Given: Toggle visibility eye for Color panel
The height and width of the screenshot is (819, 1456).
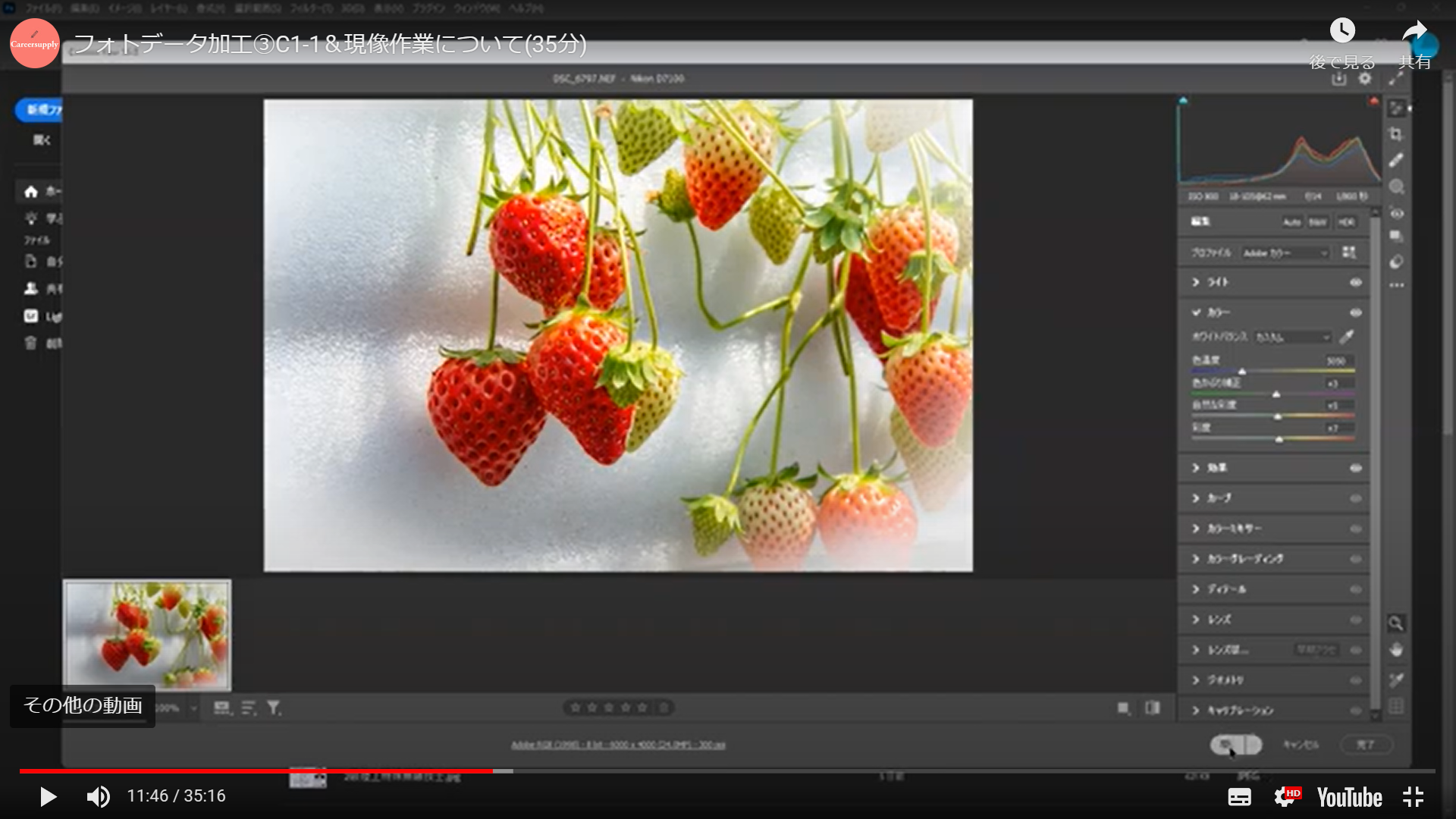Looking at the screenshot, I should point(1356,312).
